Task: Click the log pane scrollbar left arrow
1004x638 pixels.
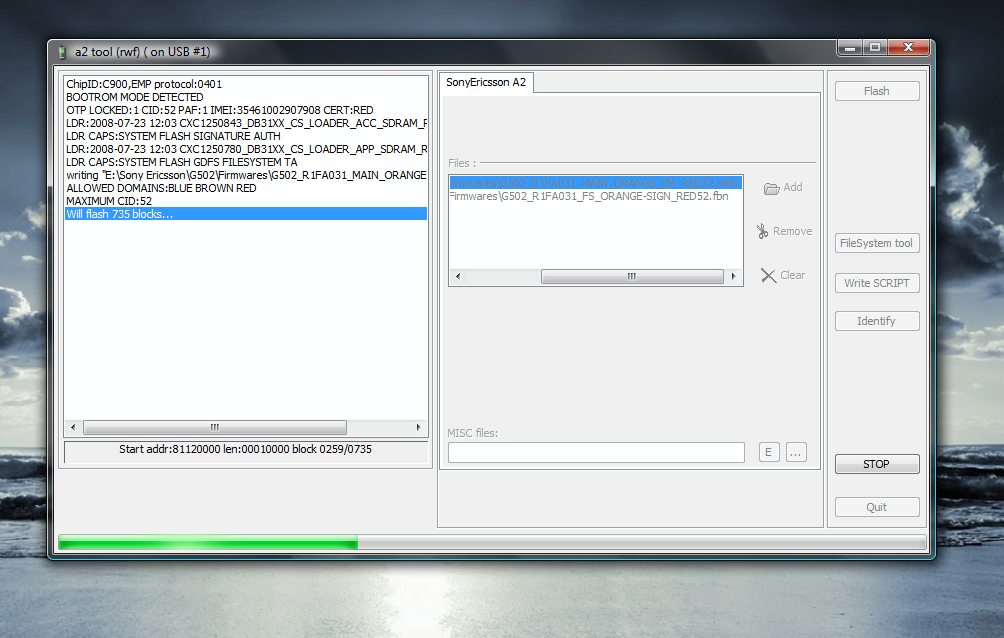Action: click(x=73, y=427)
